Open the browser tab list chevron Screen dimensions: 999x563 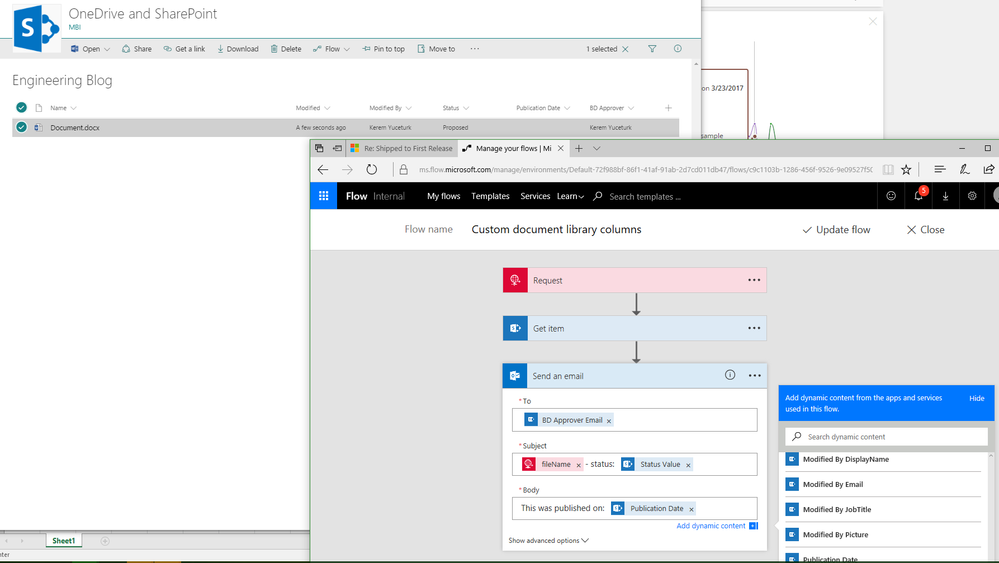pos(596,148)
